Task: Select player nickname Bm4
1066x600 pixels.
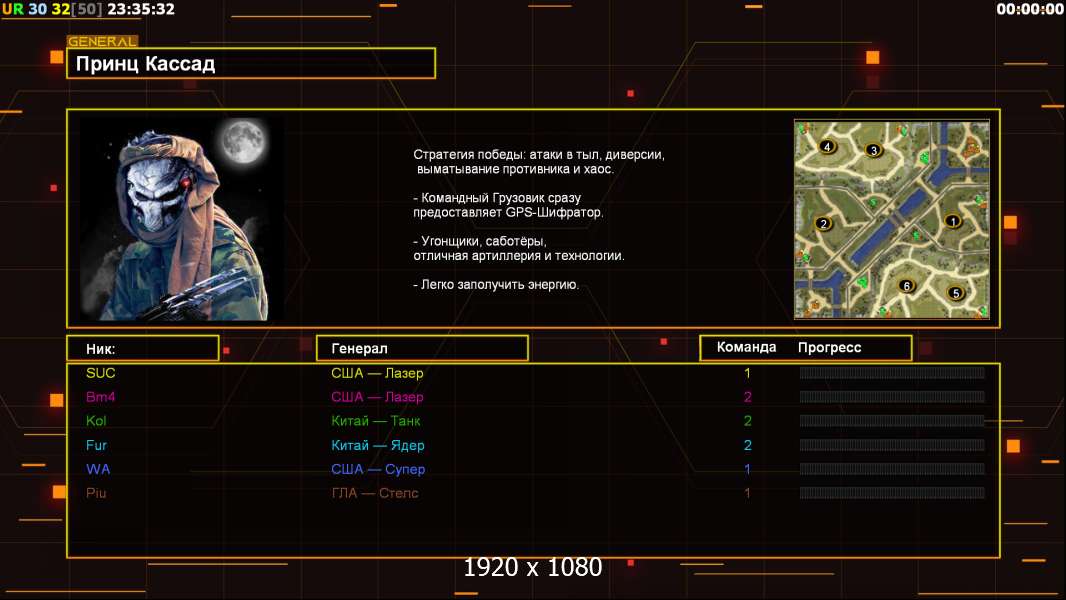Action: [101, 397]
